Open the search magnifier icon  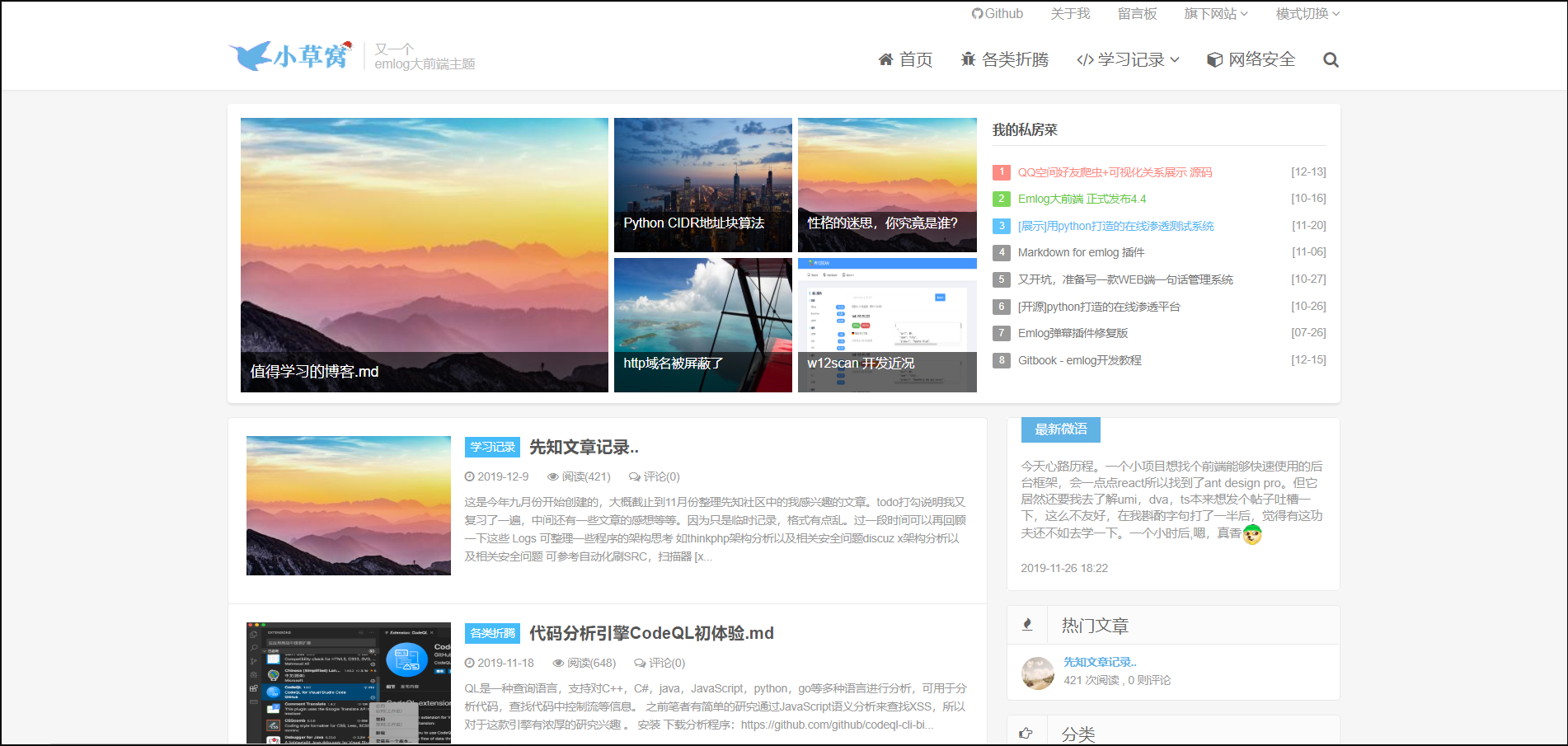pos(1331,59)
